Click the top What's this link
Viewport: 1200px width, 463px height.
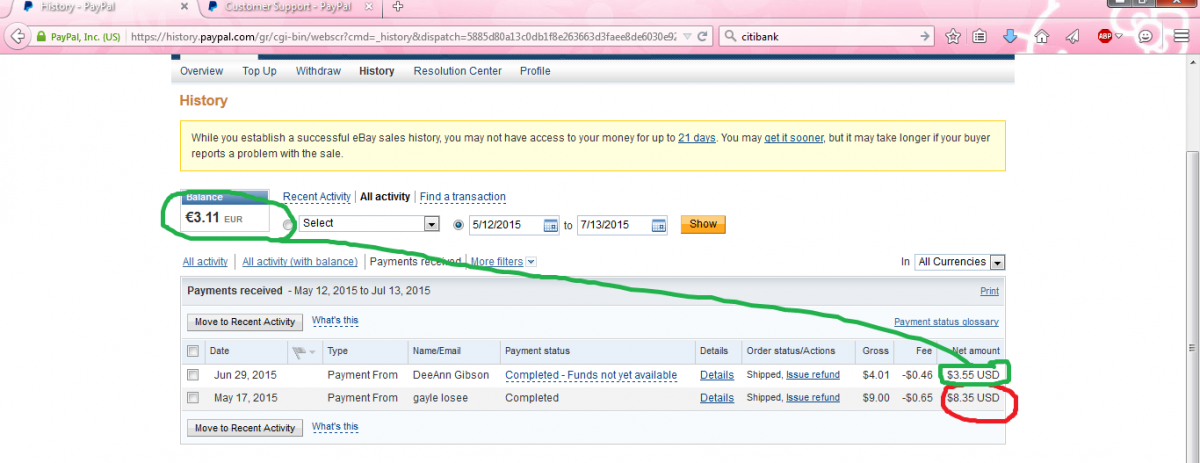click(x=335, y=321)
